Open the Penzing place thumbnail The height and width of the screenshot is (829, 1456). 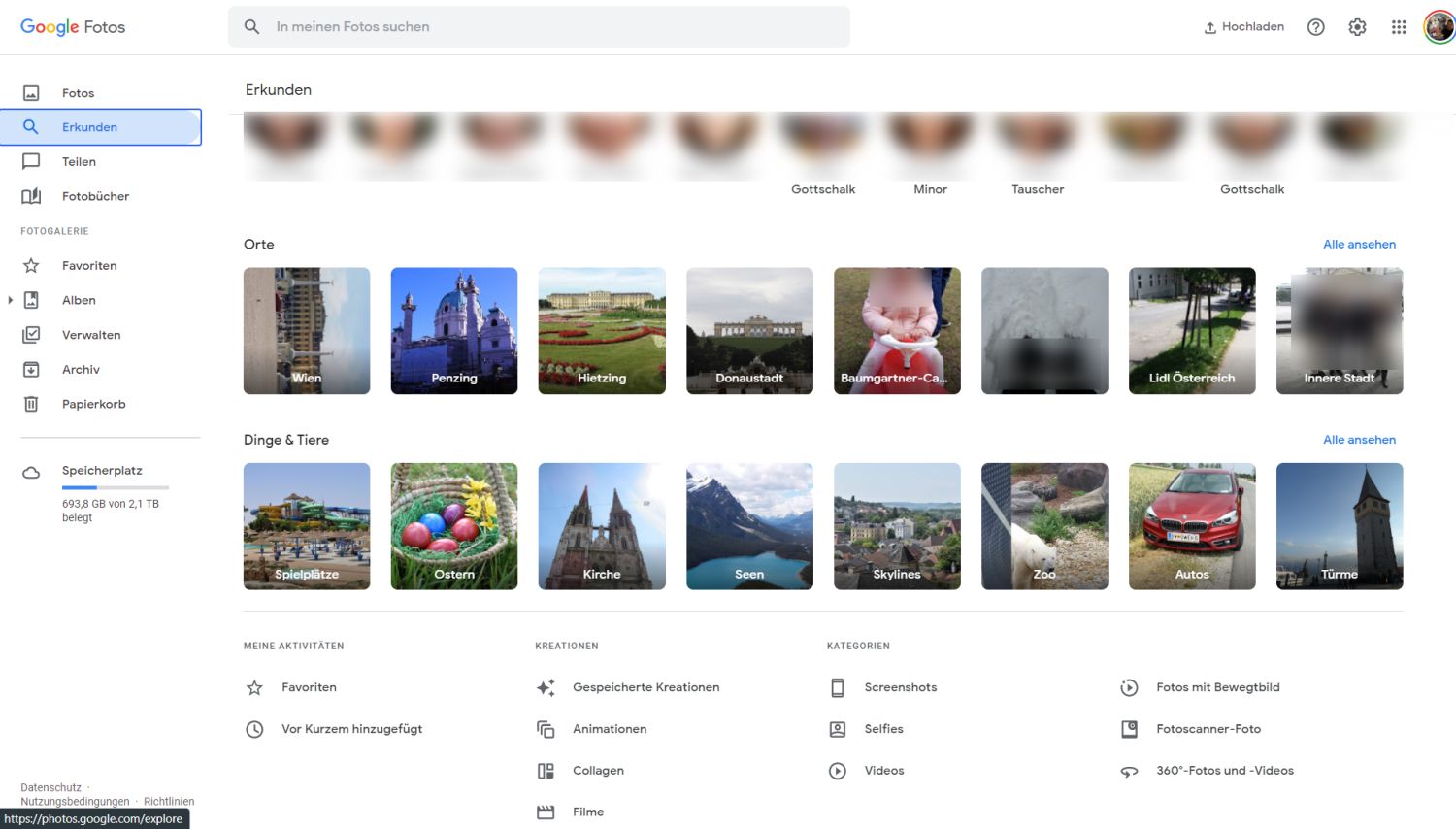pyautogui.click(x=454, y=331)
